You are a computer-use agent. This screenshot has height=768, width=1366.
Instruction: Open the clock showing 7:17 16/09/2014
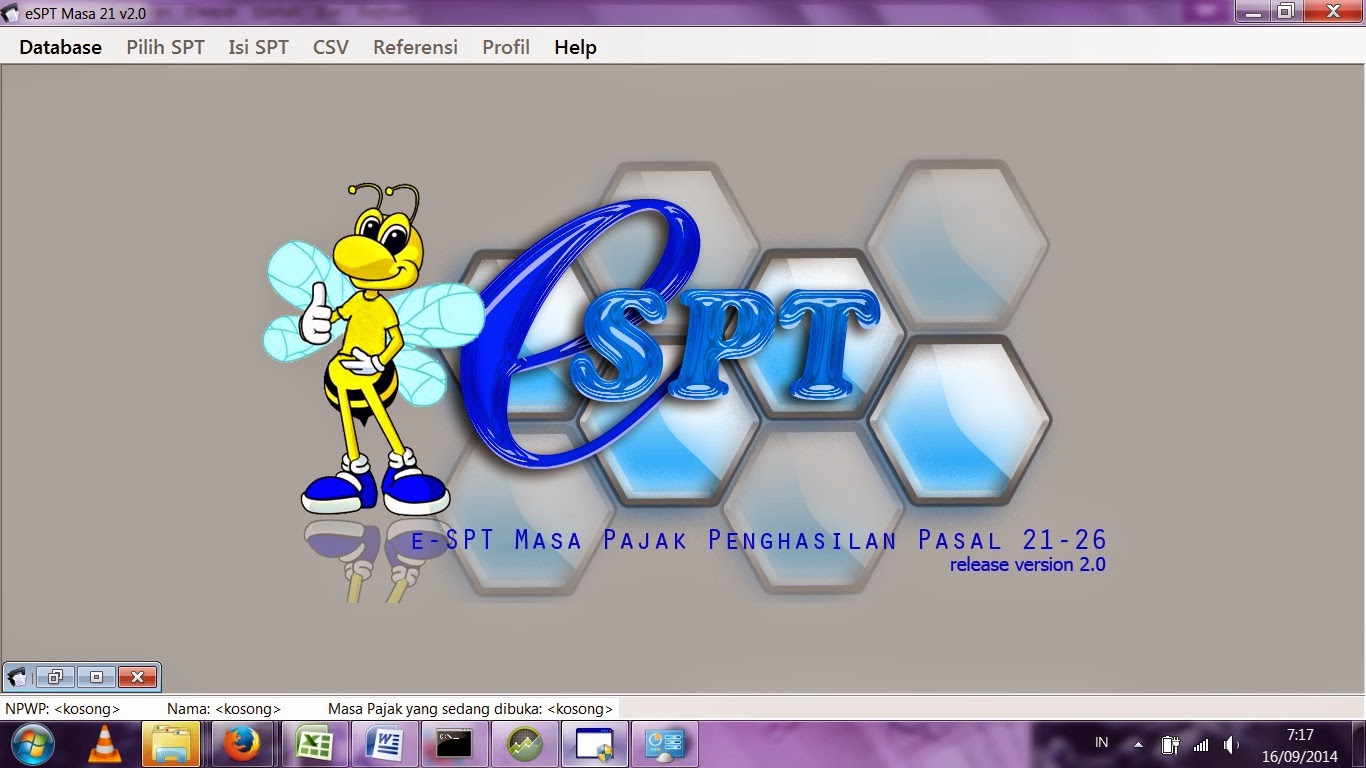1300,745
